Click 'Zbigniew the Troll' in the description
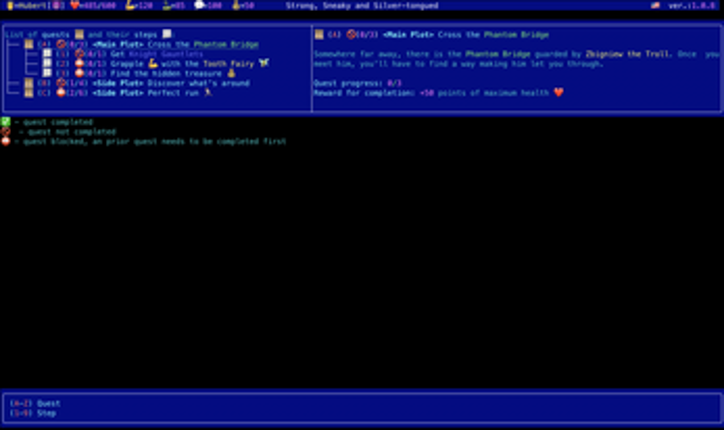 coord(627,54)
